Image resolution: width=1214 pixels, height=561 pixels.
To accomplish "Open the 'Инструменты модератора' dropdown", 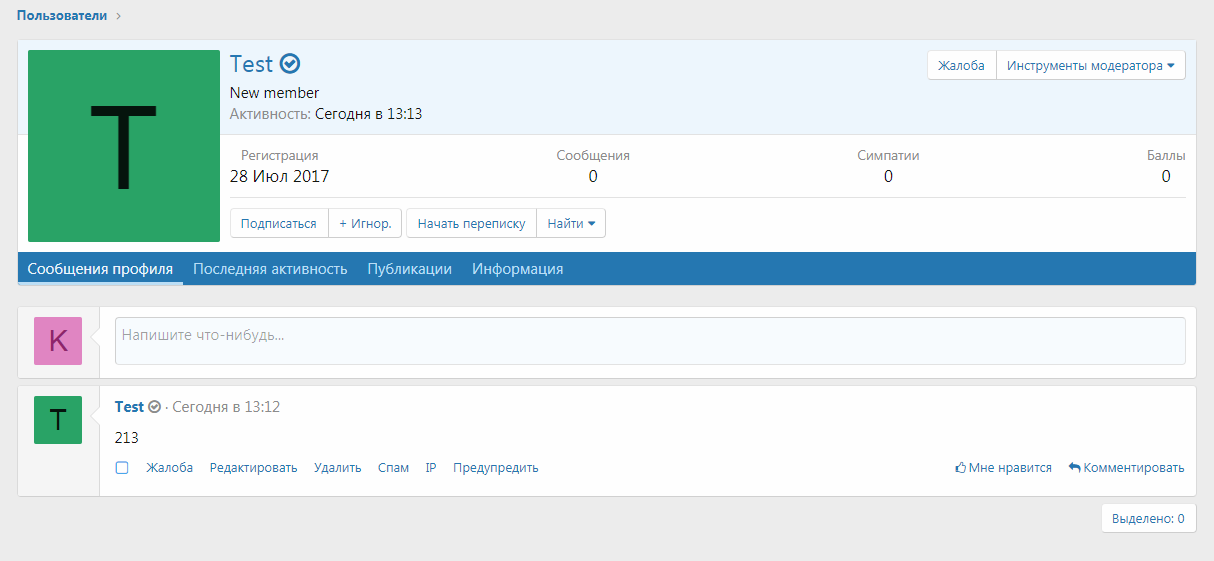I will point(1090,65).
